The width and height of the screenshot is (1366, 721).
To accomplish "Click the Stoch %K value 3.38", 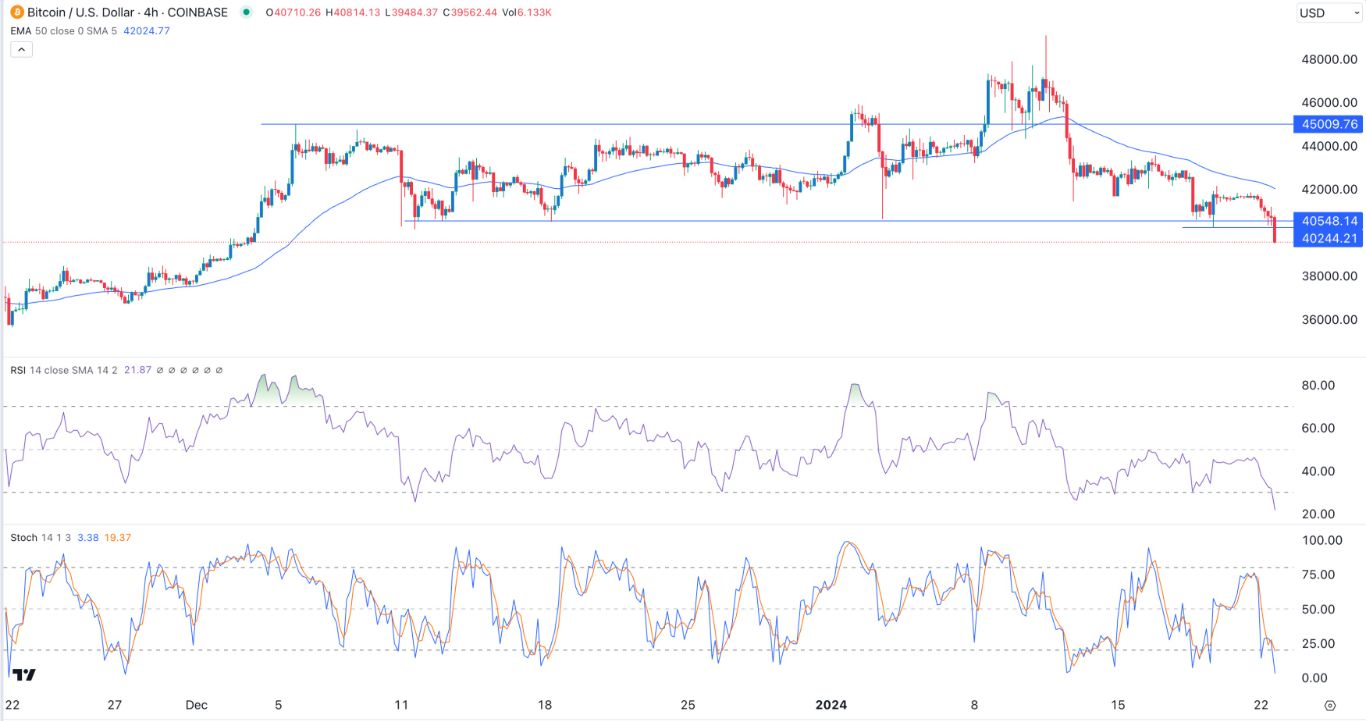I will coord(87,537).
